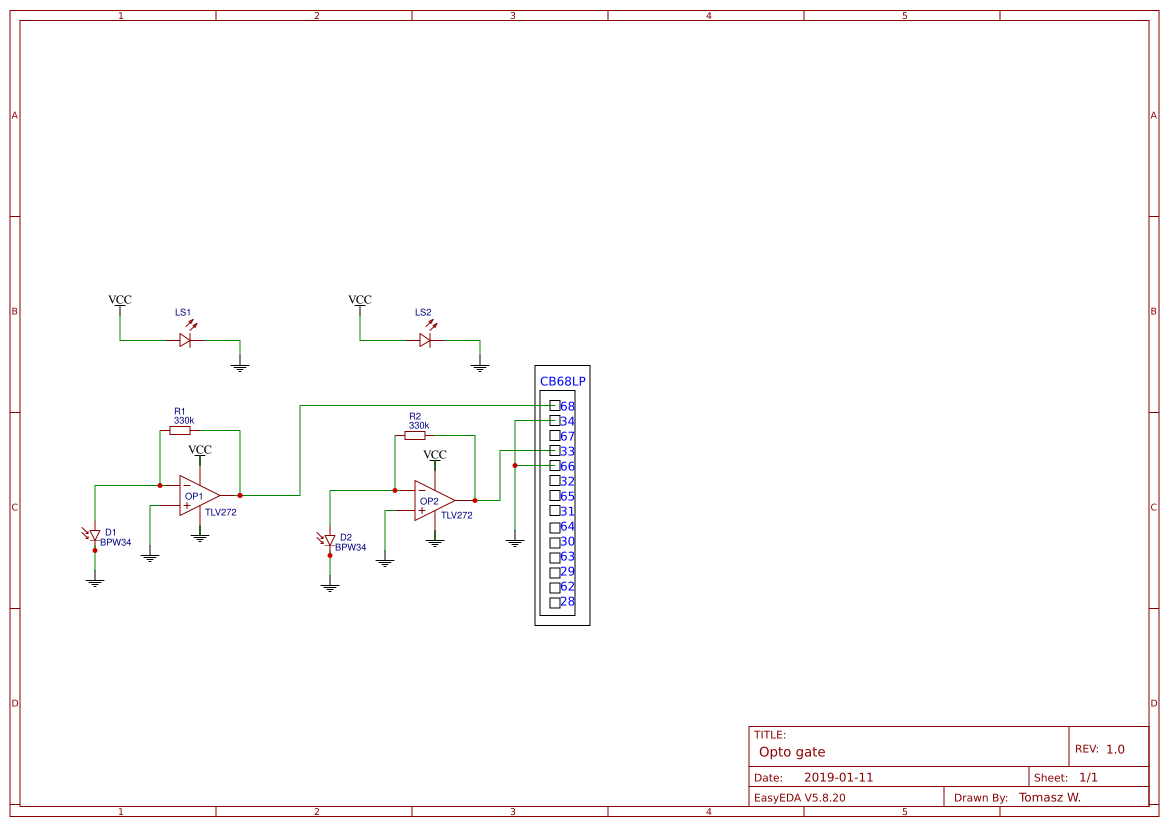Select the LS1 LED symbol
The height and width of the screenshot is (827, 1169).
pos(185,340)
